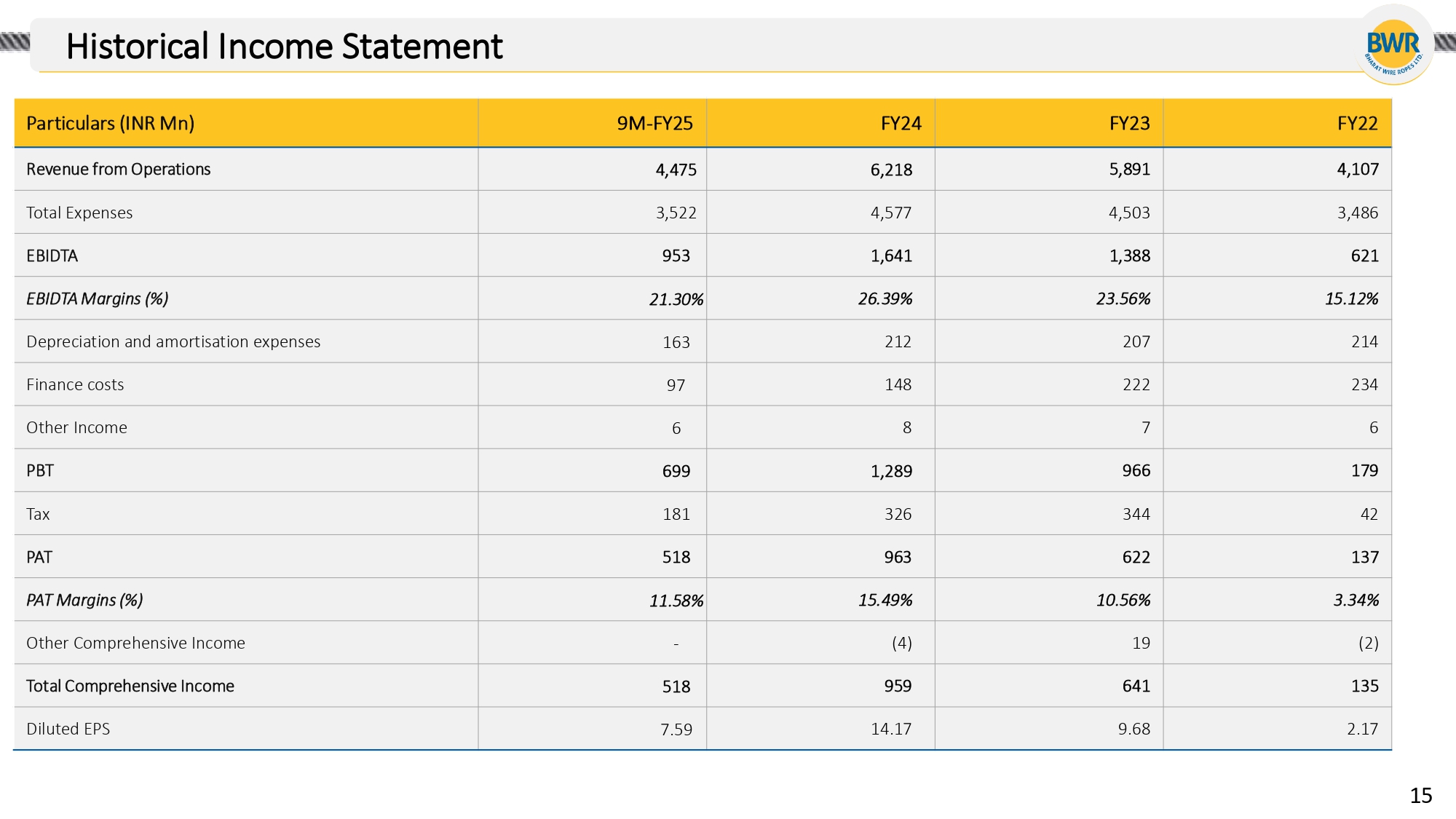Screen dimensions: 1456x819
Task: Select the FY22 Diluted EPS value 2.17
Action: point(1362,729)
